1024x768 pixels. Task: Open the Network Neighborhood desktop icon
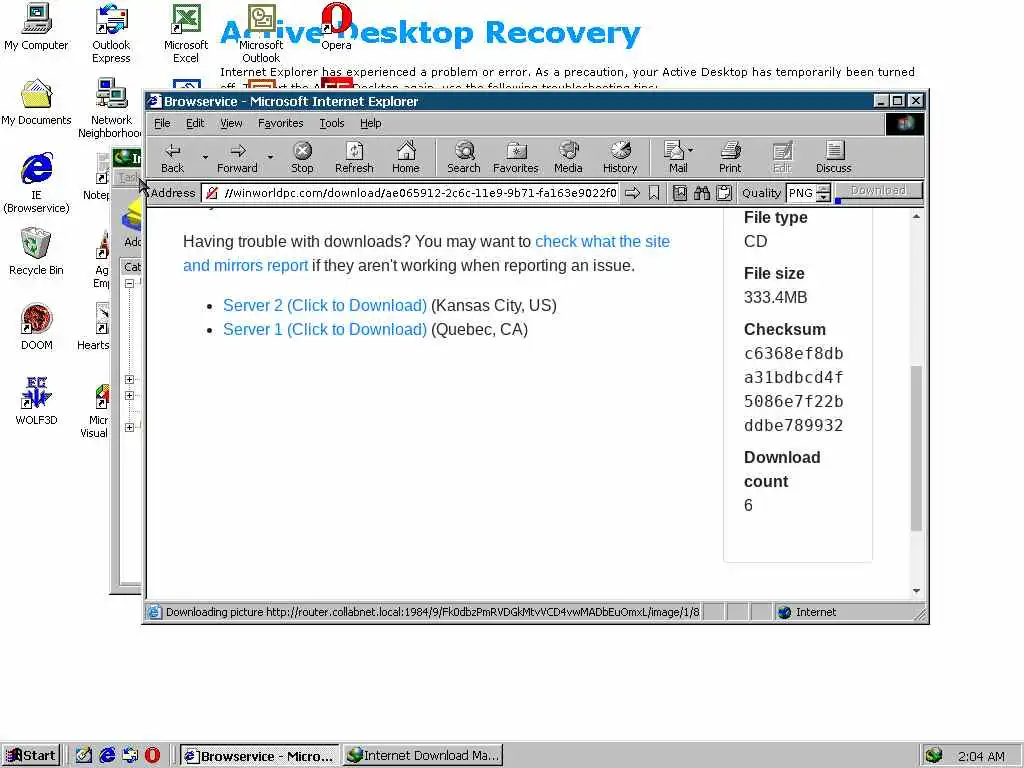pos(111,108)
